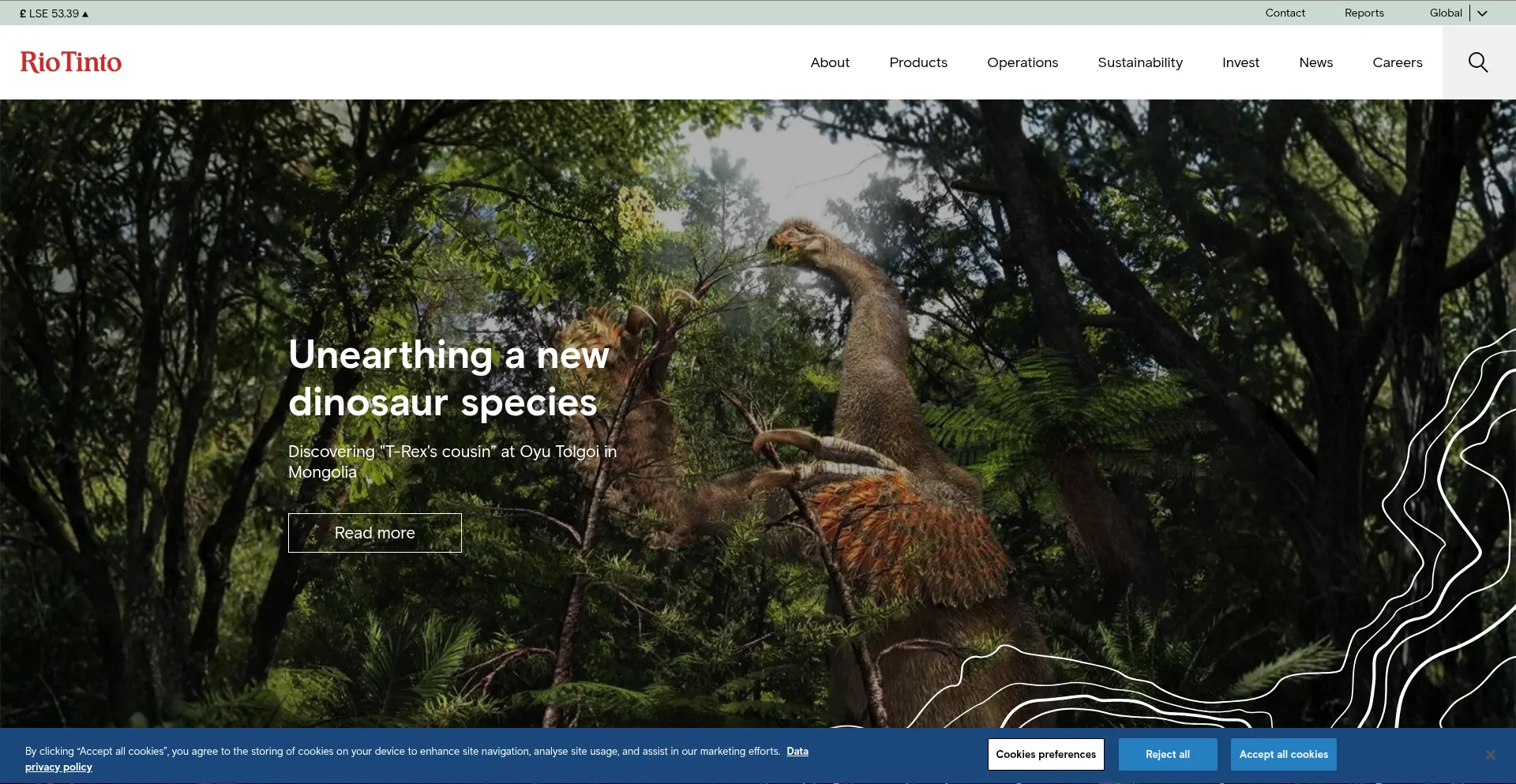
Task: Open the Products menu
Action: point(917,62)
